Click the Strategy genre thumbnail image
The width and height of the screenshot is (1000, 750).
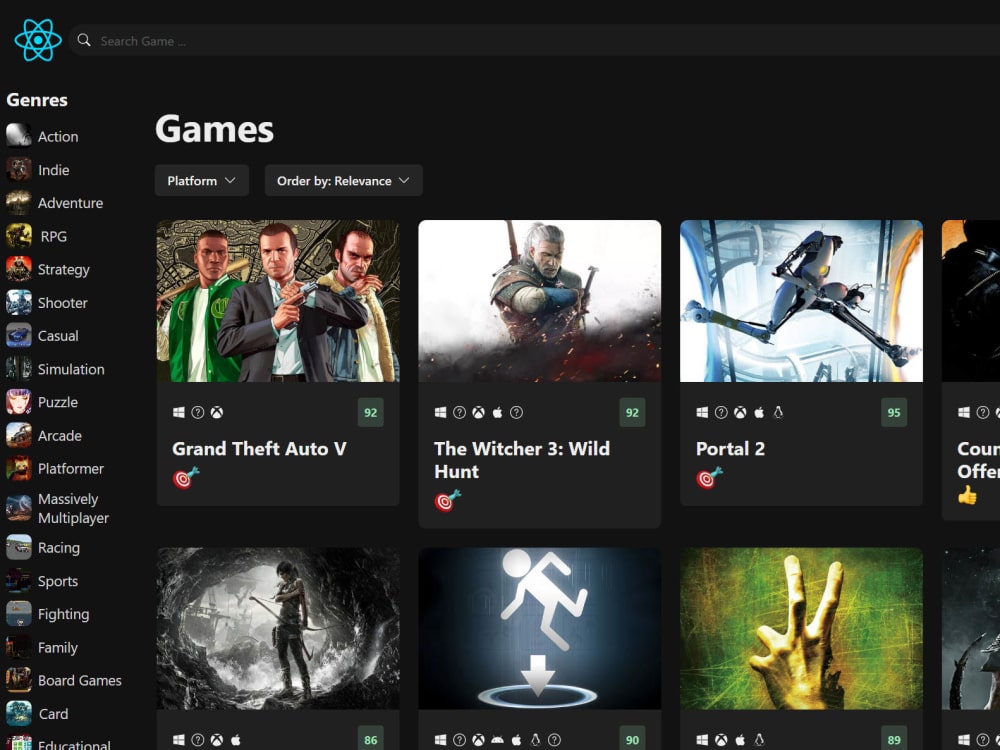(x=18, y=268)
